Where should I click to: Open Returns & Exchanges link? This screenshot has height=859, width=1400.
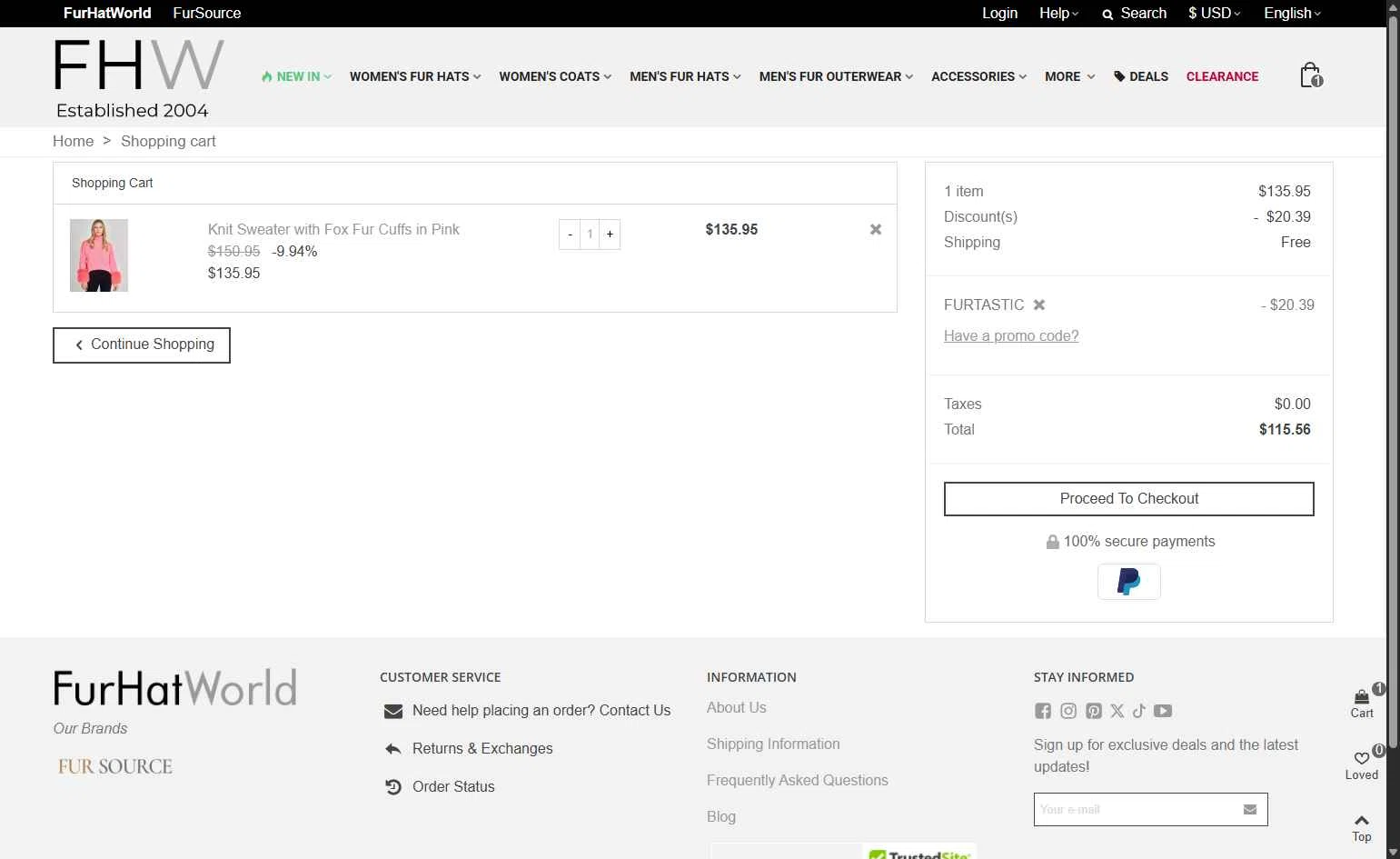point(482,748)
